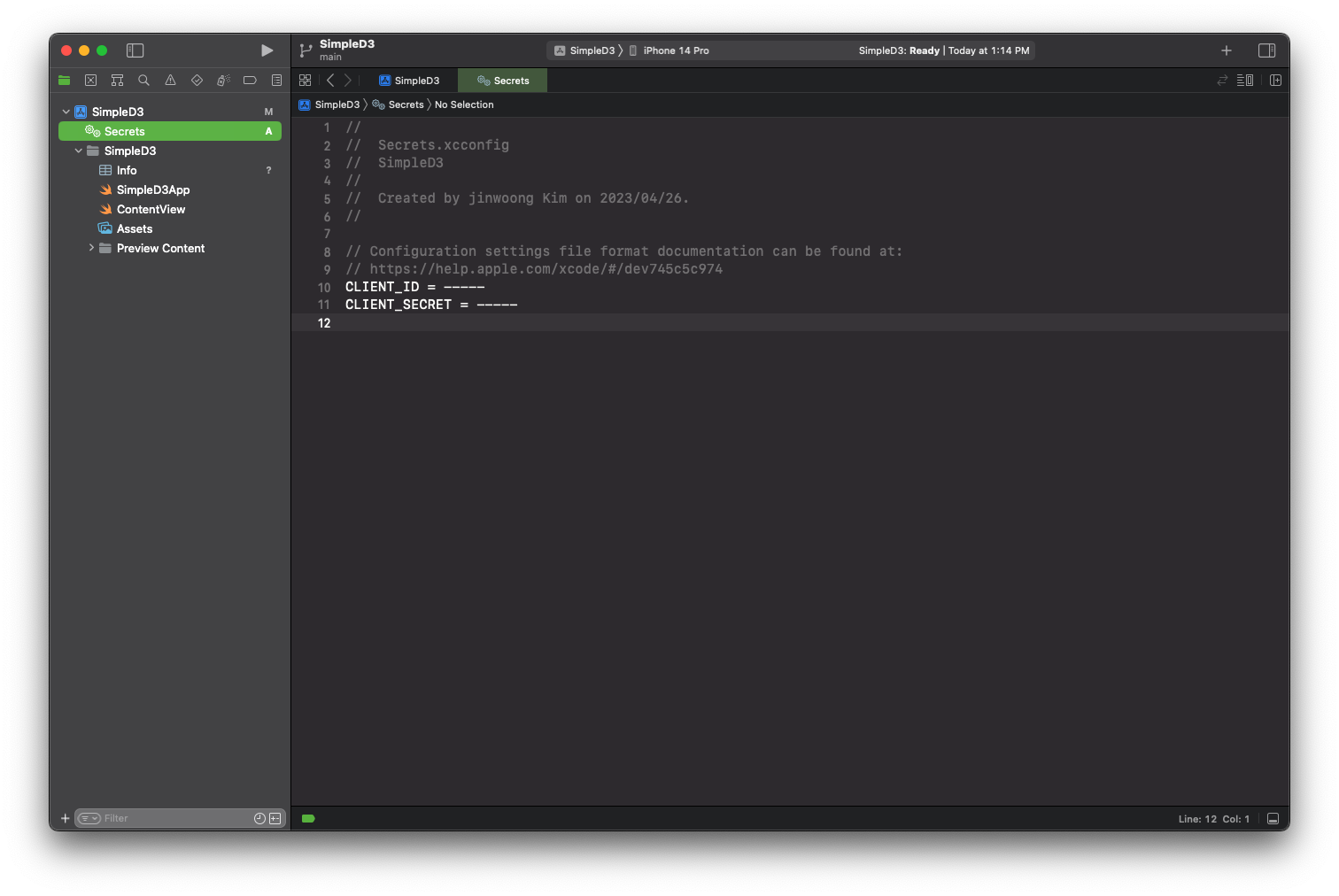Open the Assets catalog

(170, 228)
